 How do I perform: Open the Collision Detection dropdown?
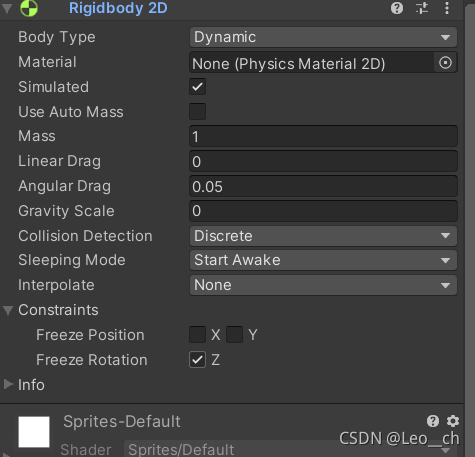[x=323, y=236]
